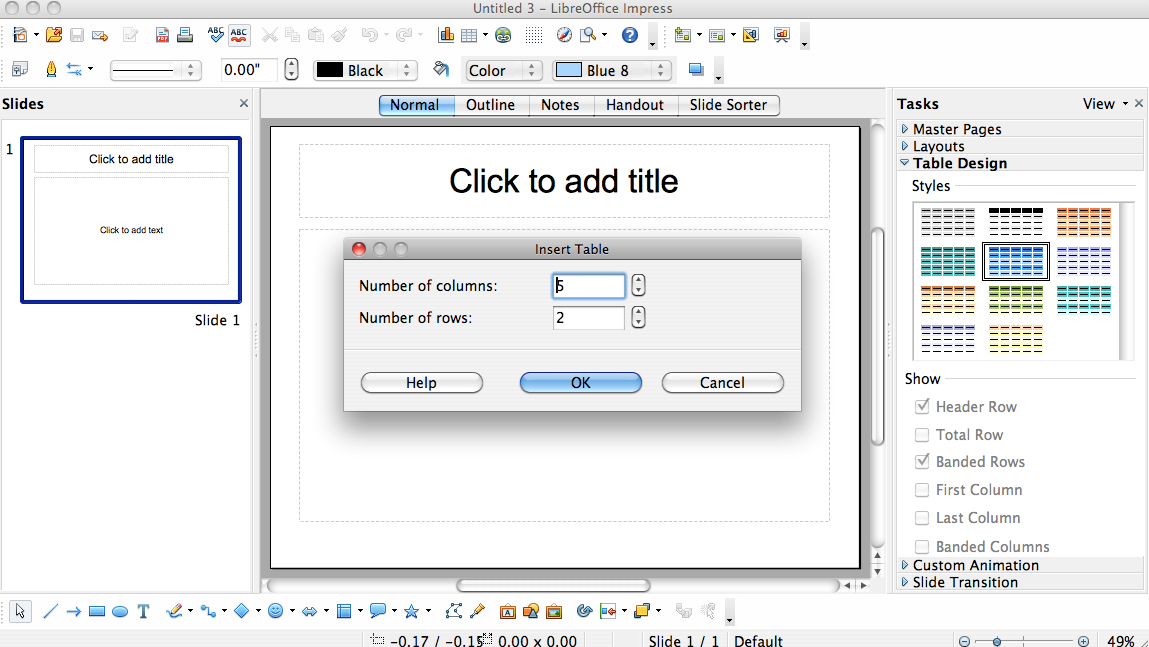
Task: Start the Slide Show icon
Action: (x=782, y=34)
